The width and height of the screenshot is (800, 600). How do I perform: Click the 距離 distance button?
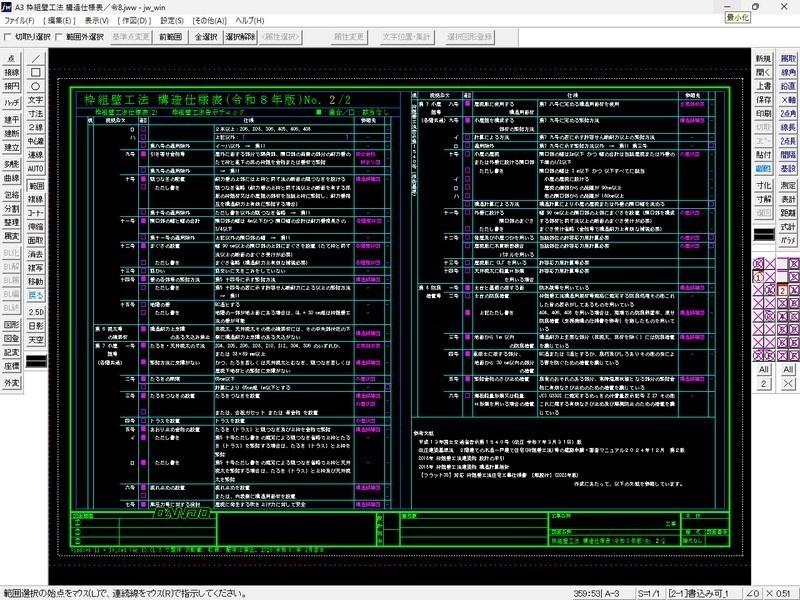788,213
